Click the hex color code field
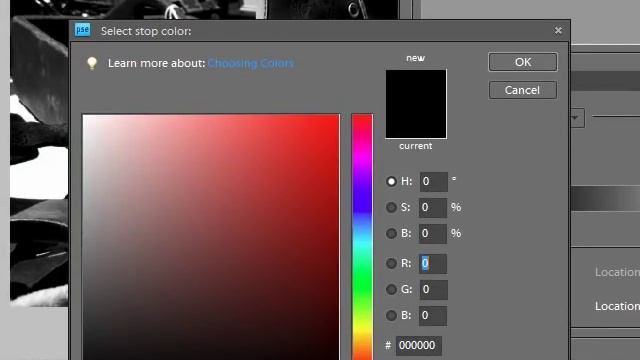 tap(418, 345)
